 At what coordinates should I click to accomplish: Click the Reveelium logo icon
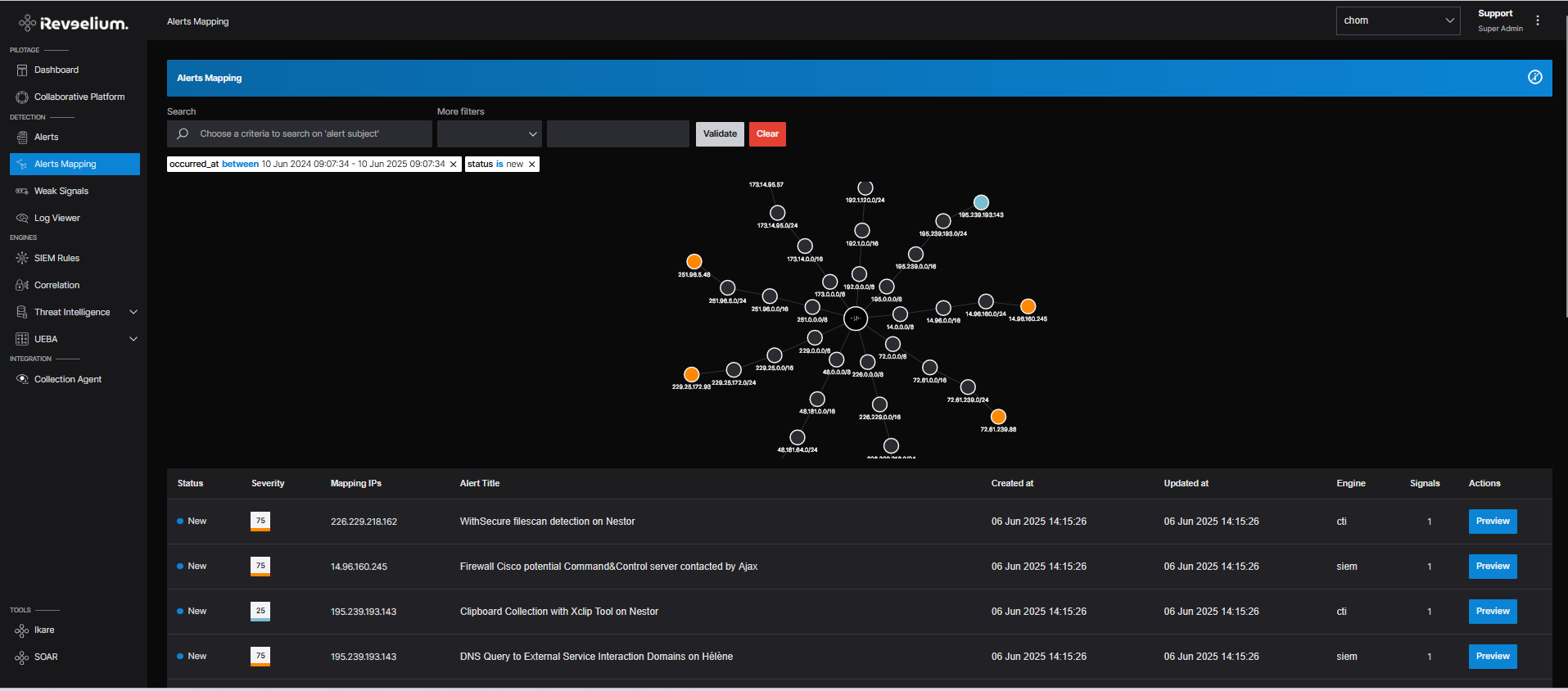(27, 23)
